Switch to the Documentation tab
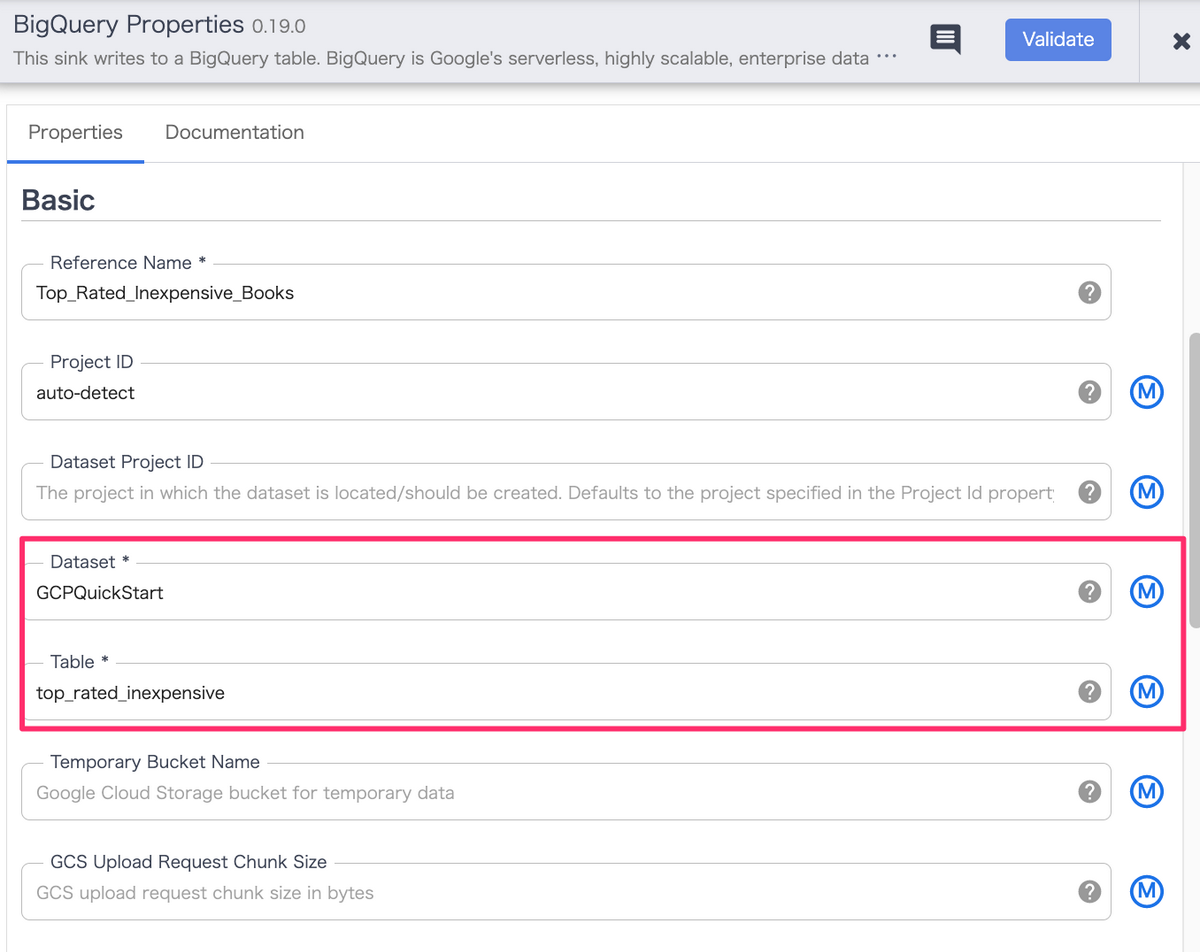This screenshot has height=952, width=1200. (234, 132)
